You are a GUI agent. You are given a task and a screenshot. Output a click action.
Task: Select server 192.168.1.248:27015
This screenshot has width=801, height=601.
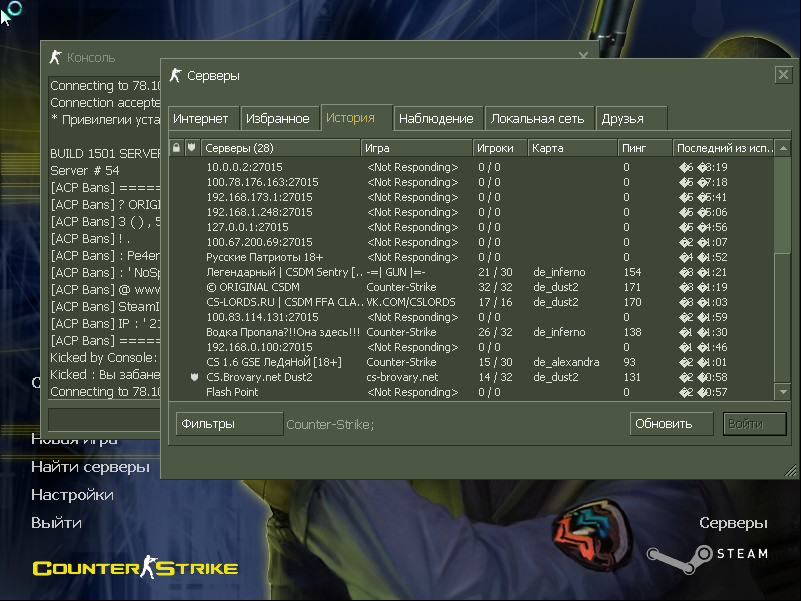click(x=259, y=212)
